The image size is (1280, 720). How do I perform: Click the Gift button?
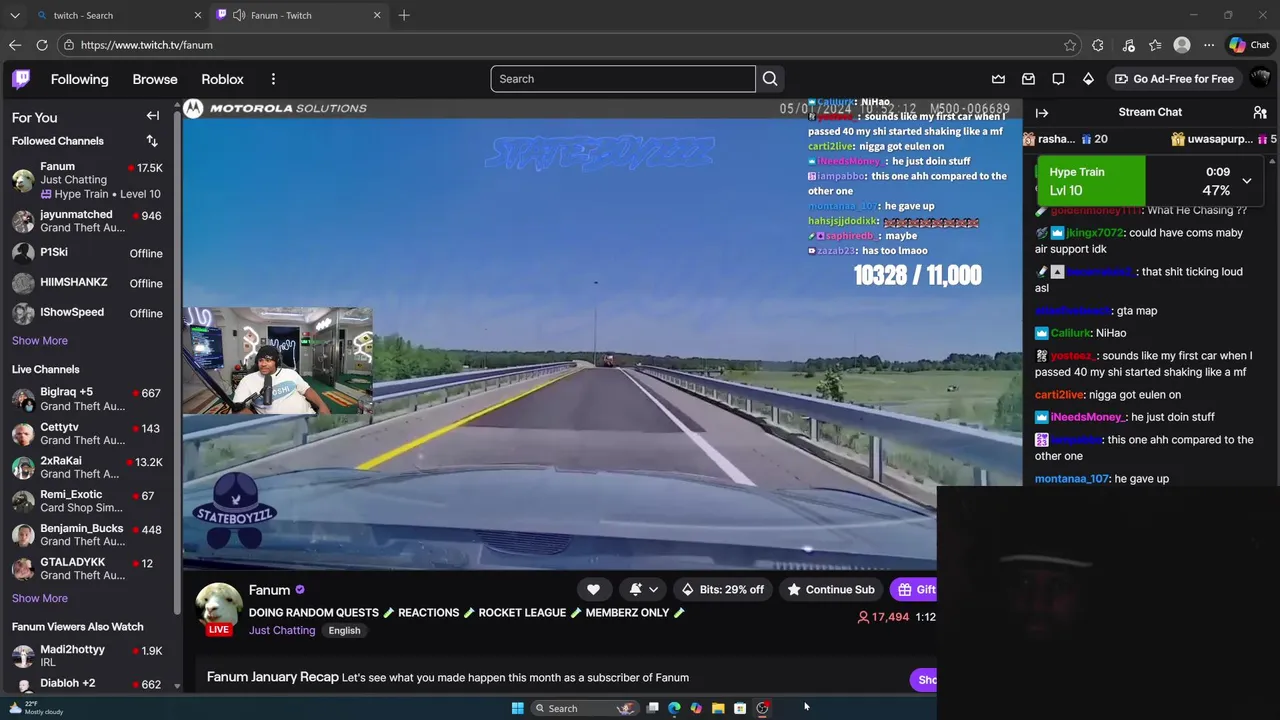pos(916,589)
